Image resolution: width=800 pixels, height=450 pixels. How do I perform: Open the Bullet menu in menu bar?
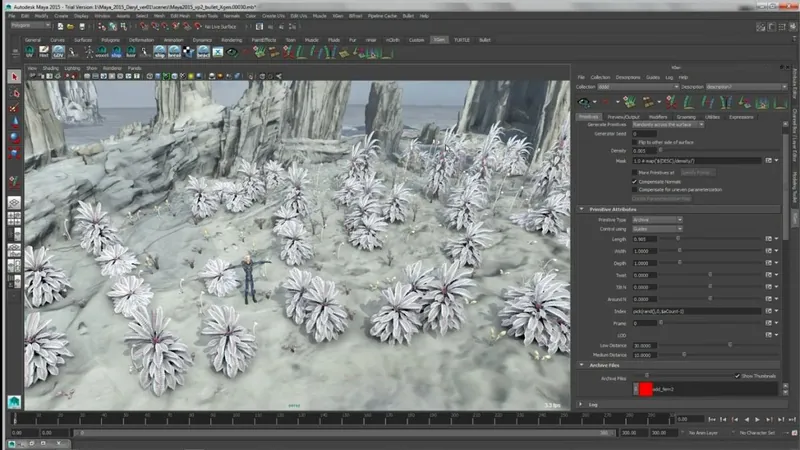(408, 16)
